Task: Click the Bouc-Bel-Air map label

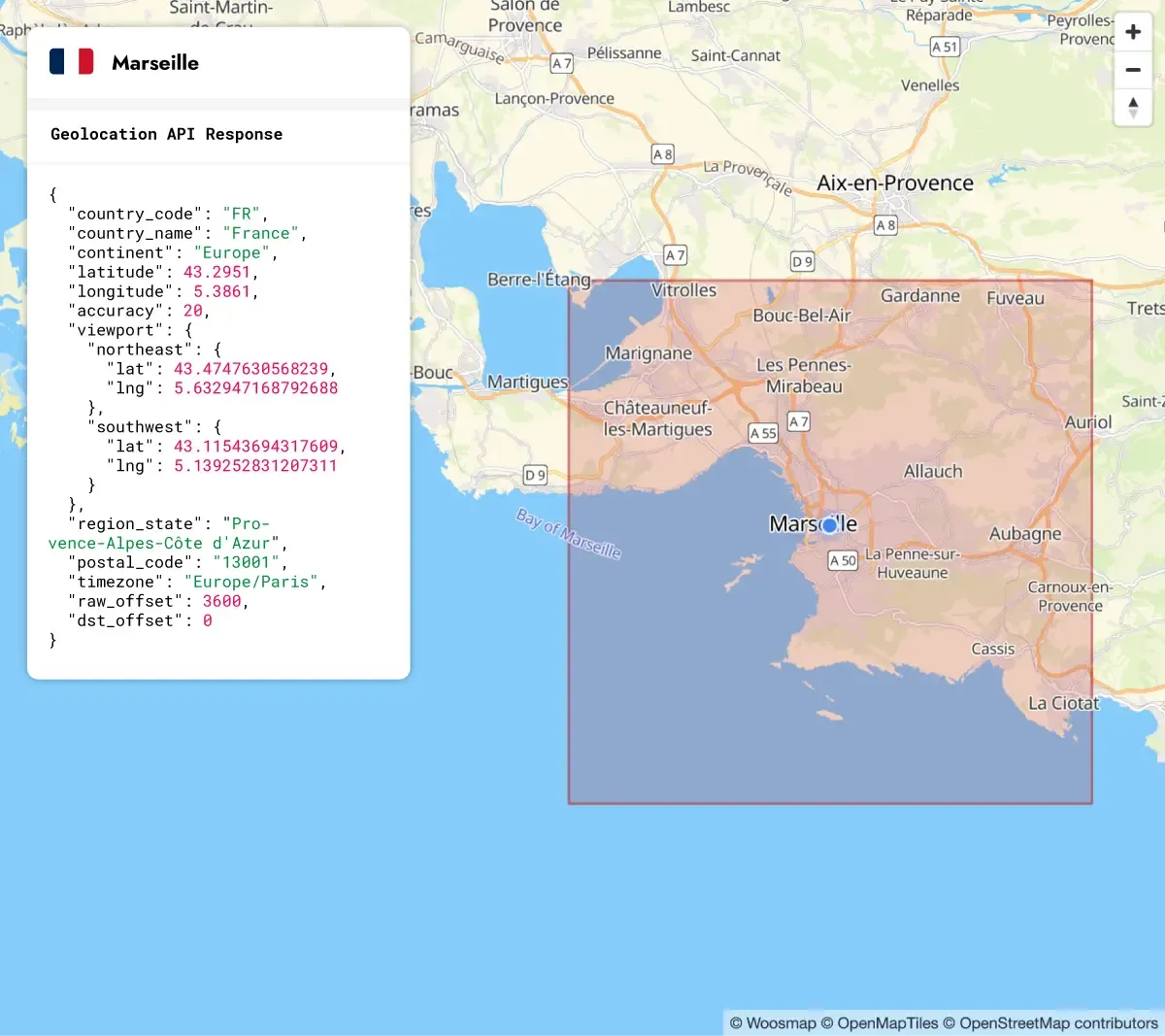Action: (x=802, y=315)
